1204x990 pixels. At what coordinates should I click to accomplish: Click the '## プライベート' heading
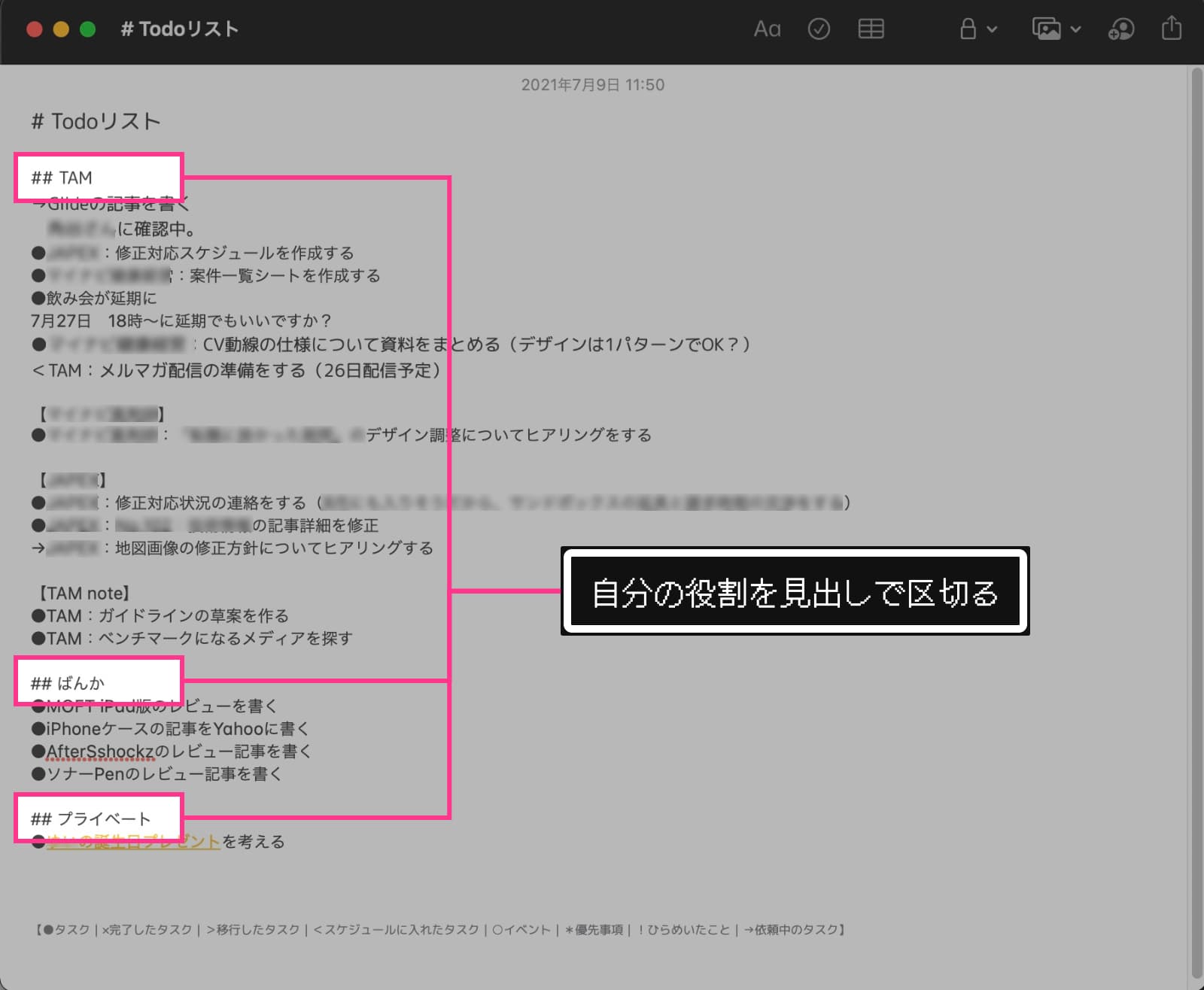[90, 818]
